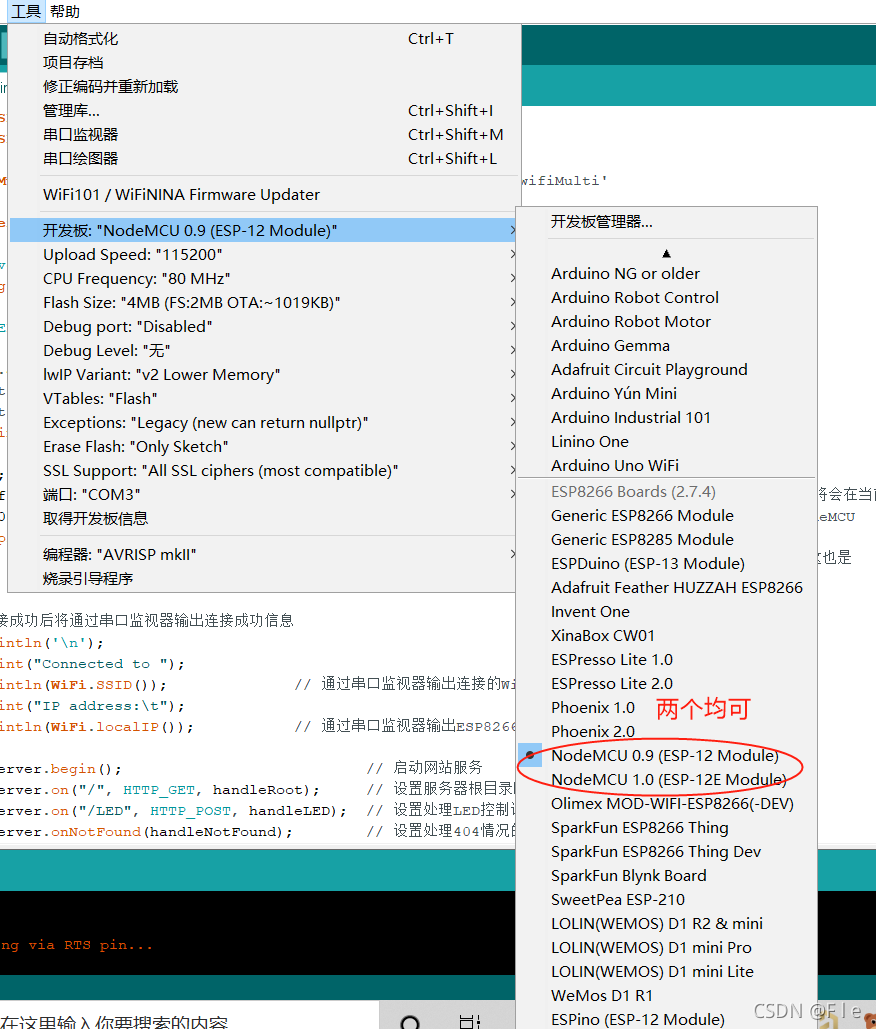Image resolution: width=876 pixels, height=1029 pixels.
Task: Select Arduino Robot Control board
Action: tap(667, 298)
